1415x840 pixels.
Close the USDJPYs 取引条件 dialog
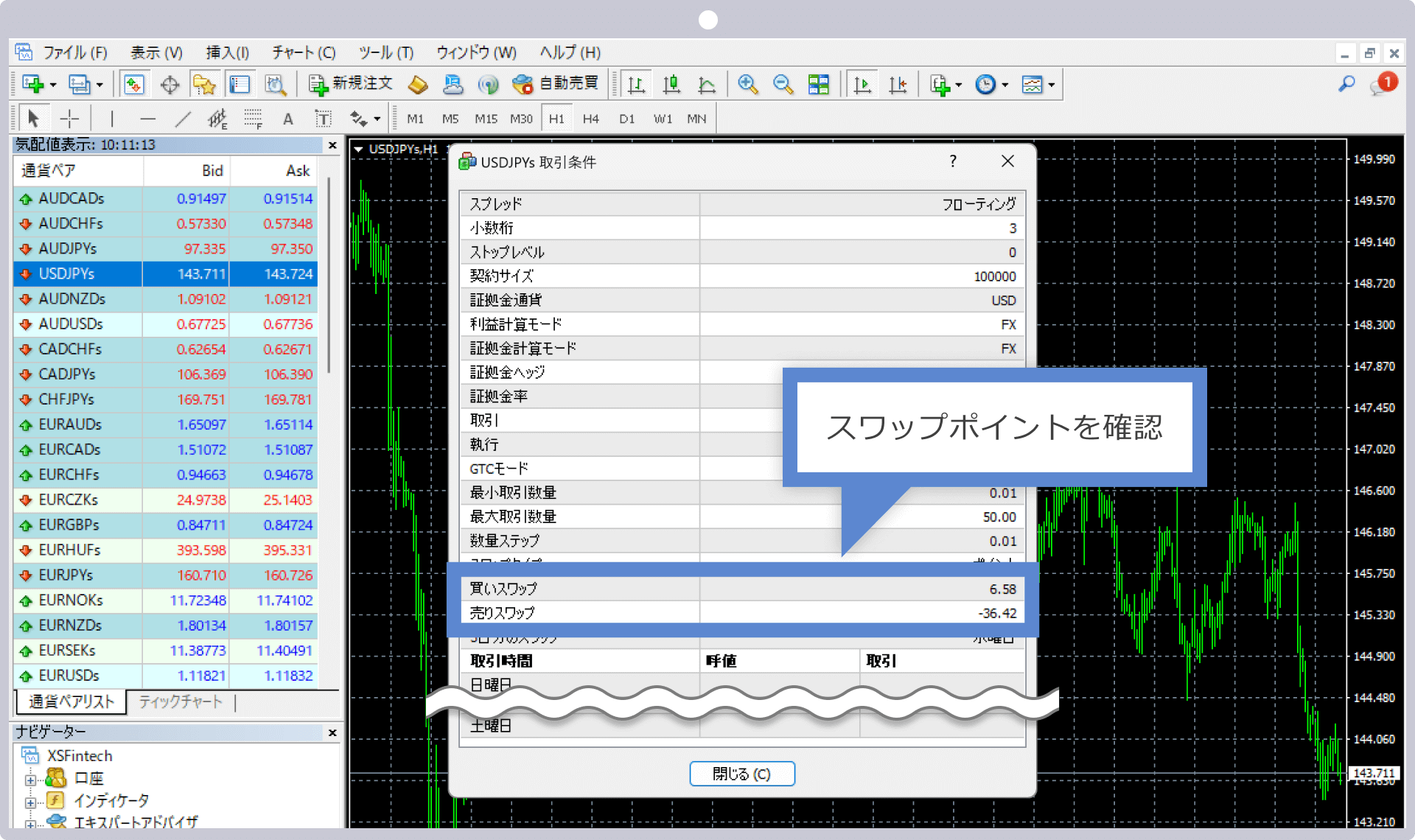point(1007,161)
